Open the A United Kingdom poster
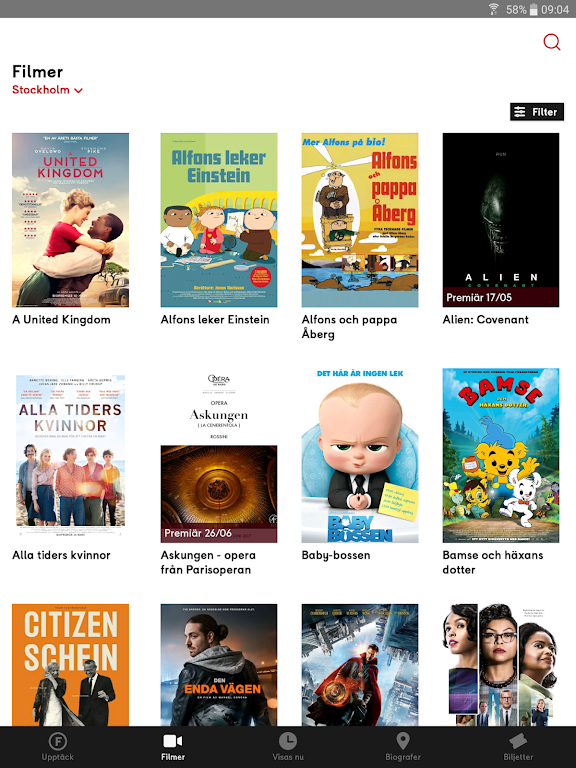 tap(71, 220)
